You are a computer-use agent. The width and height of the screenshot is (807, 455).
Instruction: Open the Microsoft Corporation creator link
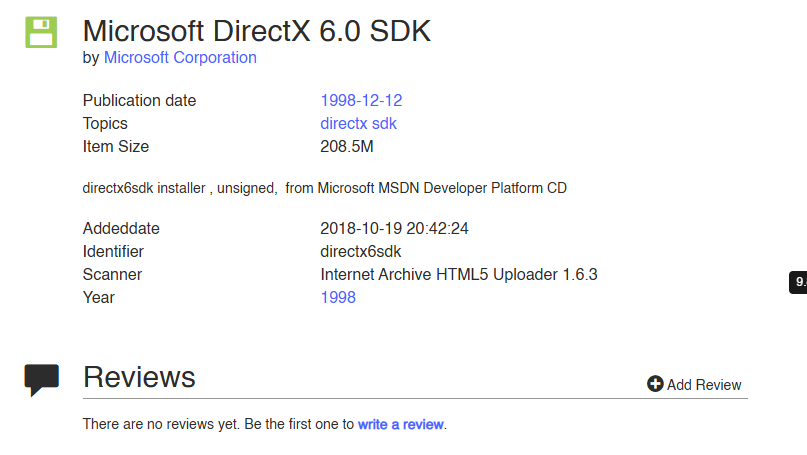pos(180,58)
